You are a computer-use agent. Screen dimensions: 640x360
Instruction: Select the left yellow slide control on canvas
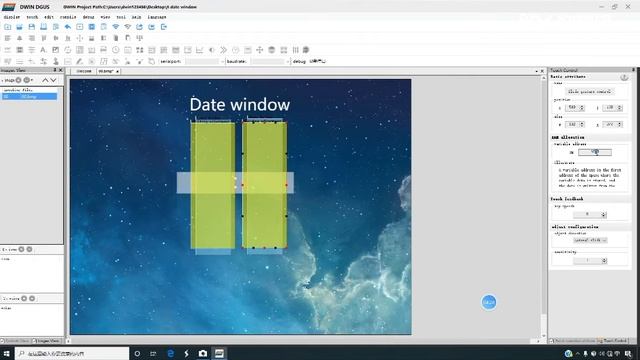(x=213, y=185)
